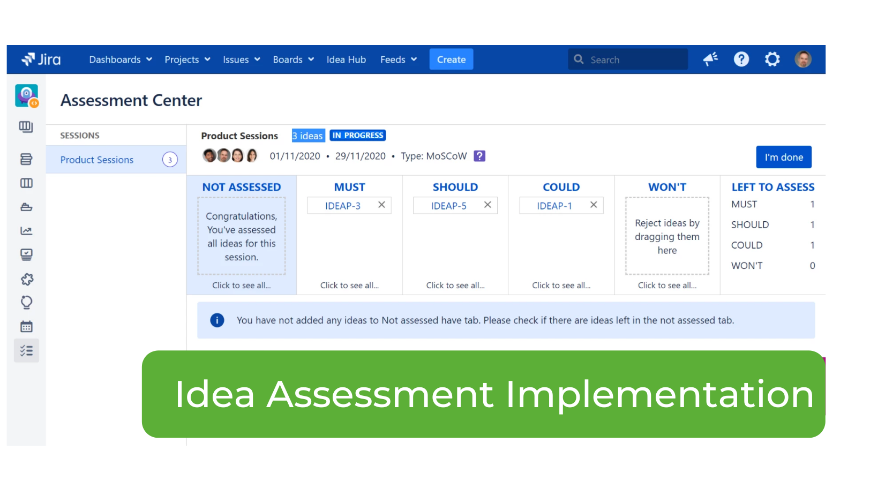Open the puzzle piece add-ons icon
Viewport: 870px width, 495px height.
tap(26, 279)
